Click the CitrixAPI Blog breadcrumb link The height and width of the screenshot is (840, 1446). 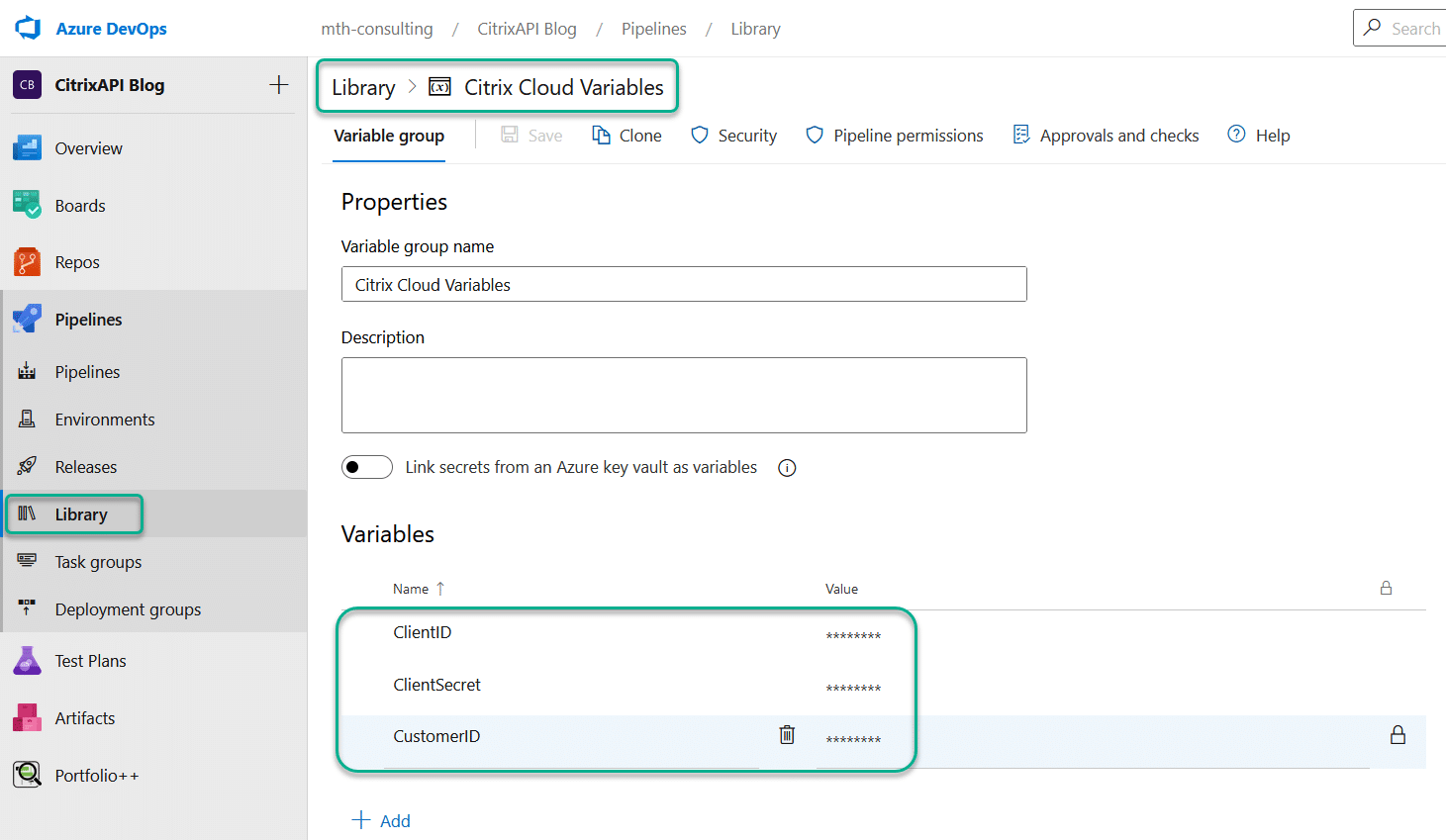pos(527,29)
